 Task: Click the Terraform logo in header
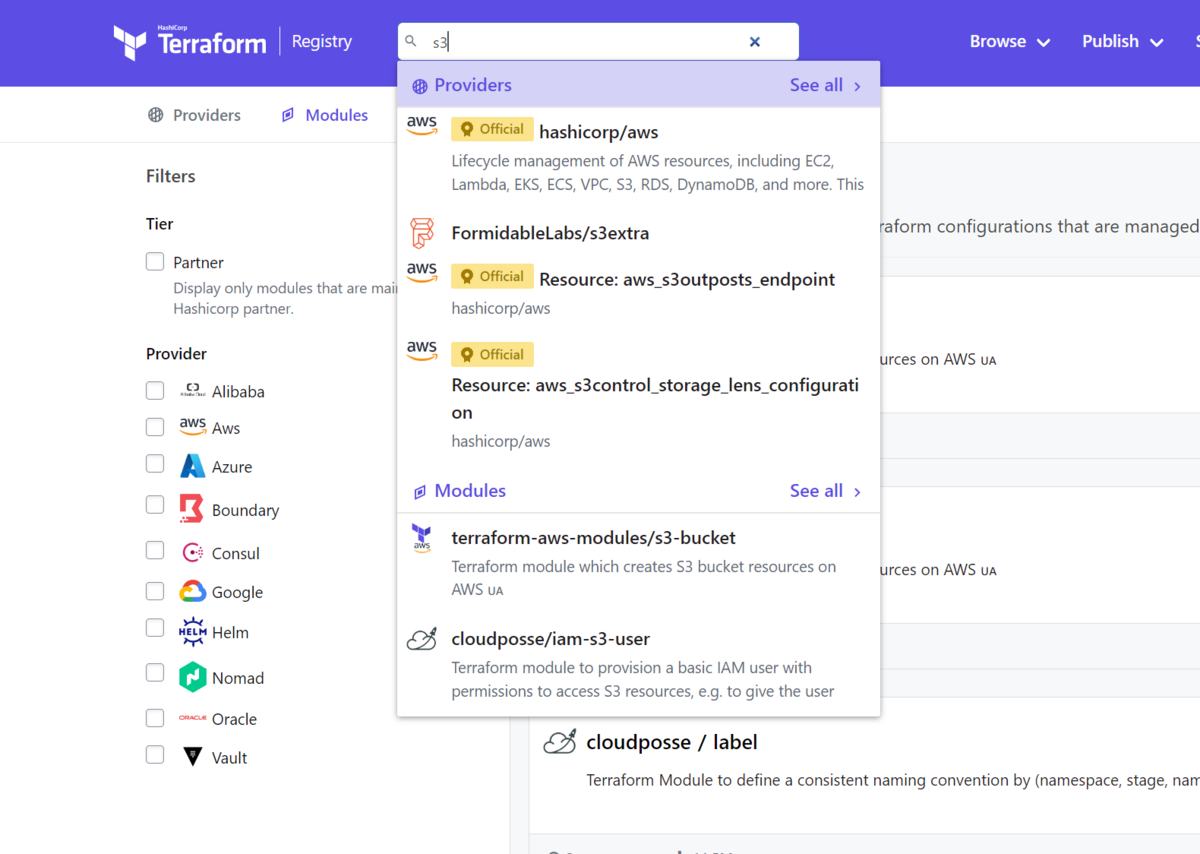(x=190, y=42)
